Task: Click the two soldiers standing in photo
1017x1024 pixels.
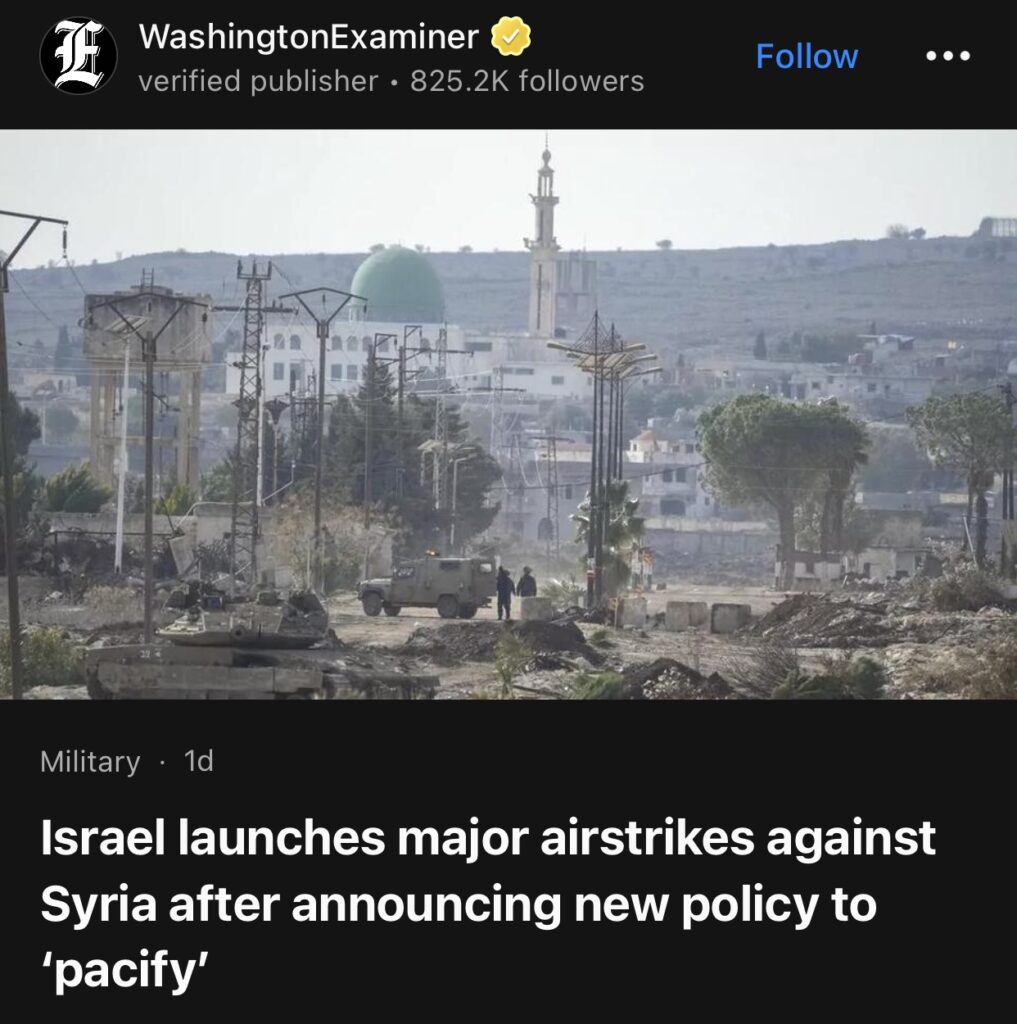Action: (515, 592)
